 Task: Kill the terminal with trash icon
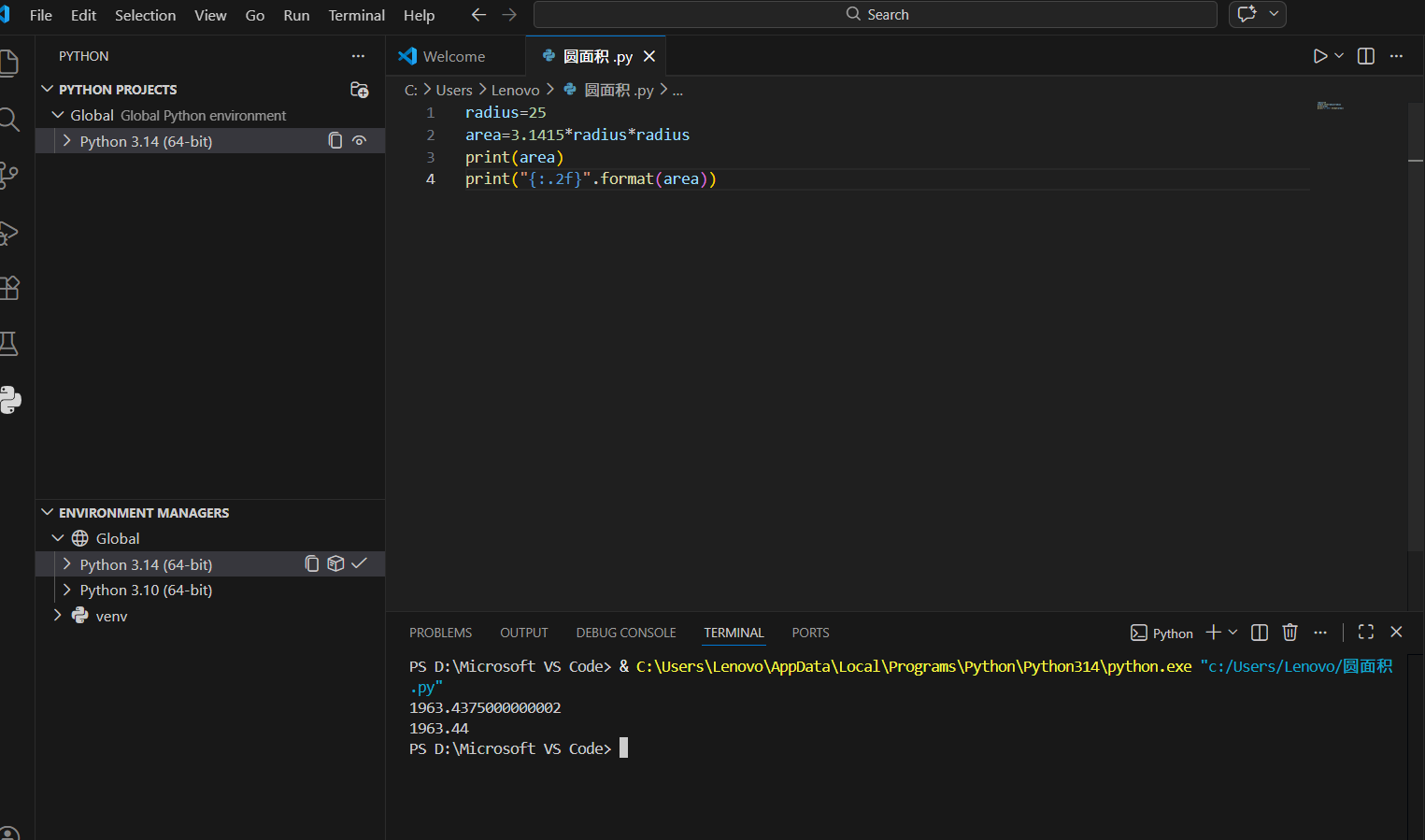(1290, 633)
